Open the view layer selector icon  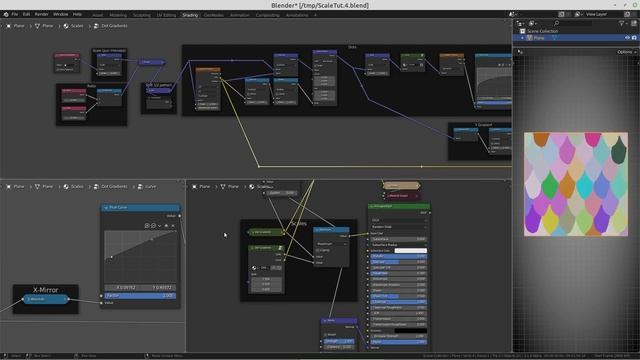point(578,14)
